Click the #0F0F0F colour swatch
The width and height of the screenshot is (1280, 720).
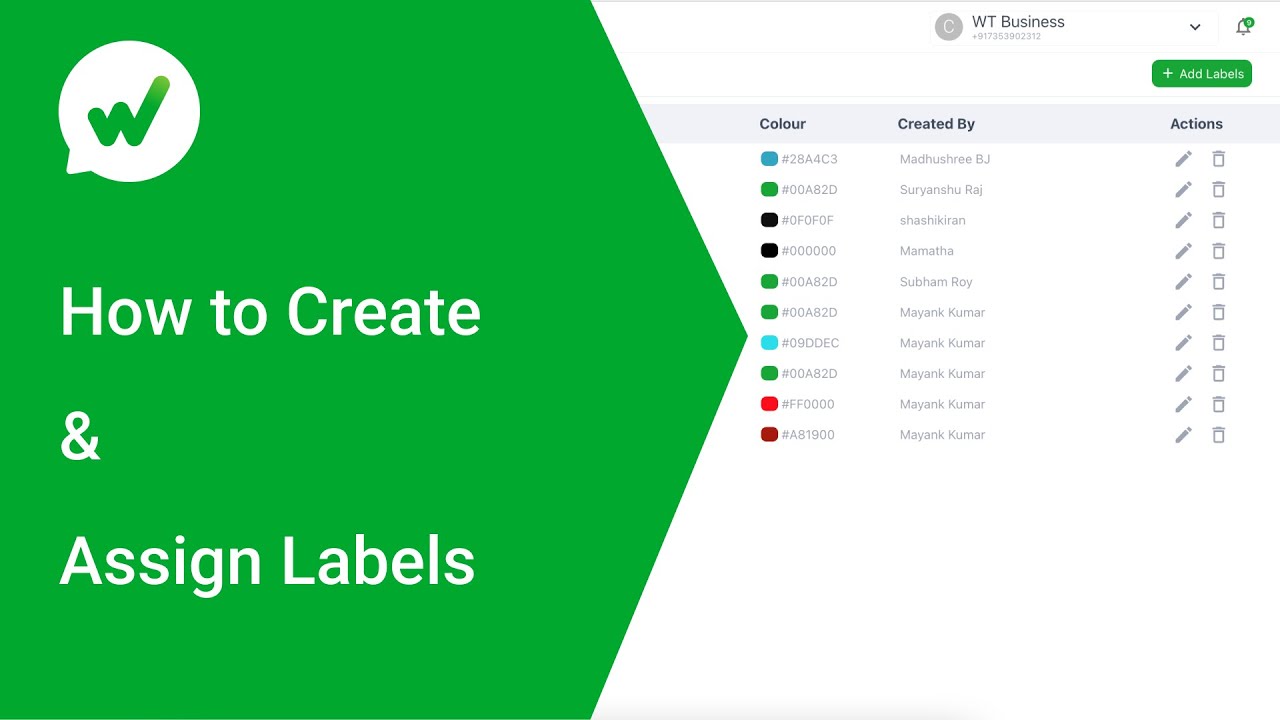coord(769,220)
